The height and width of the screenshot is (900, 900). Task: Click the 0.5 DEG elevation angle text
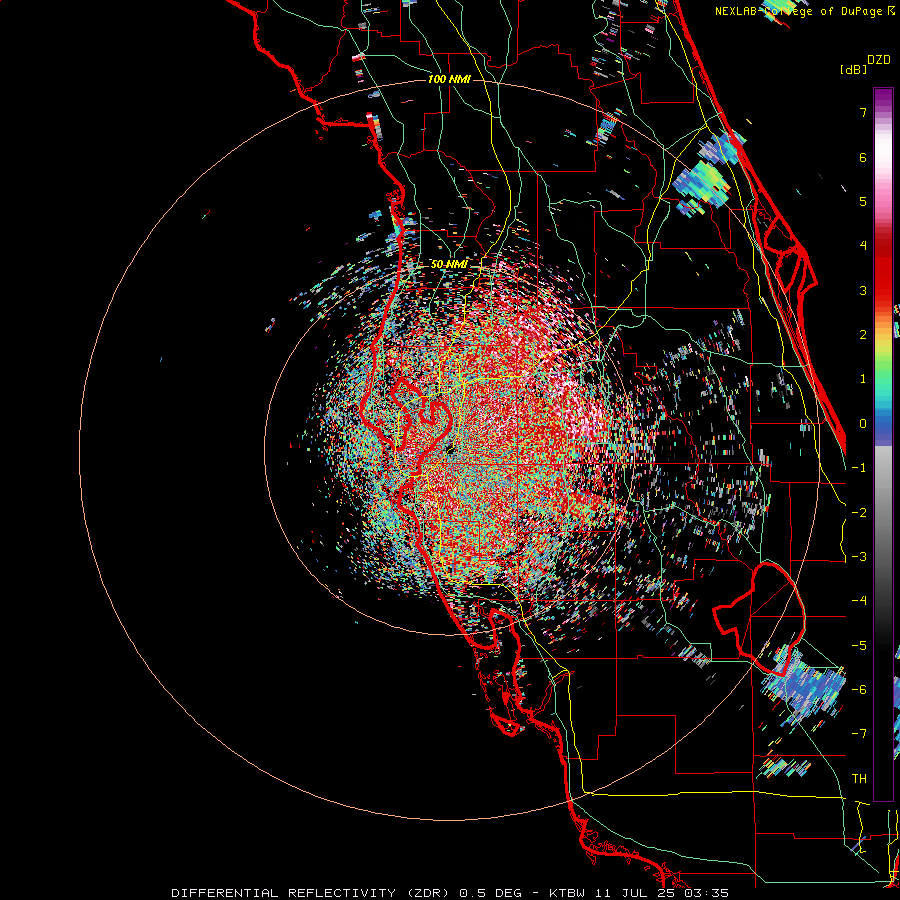pyautogui.click(x=491, y=893)
